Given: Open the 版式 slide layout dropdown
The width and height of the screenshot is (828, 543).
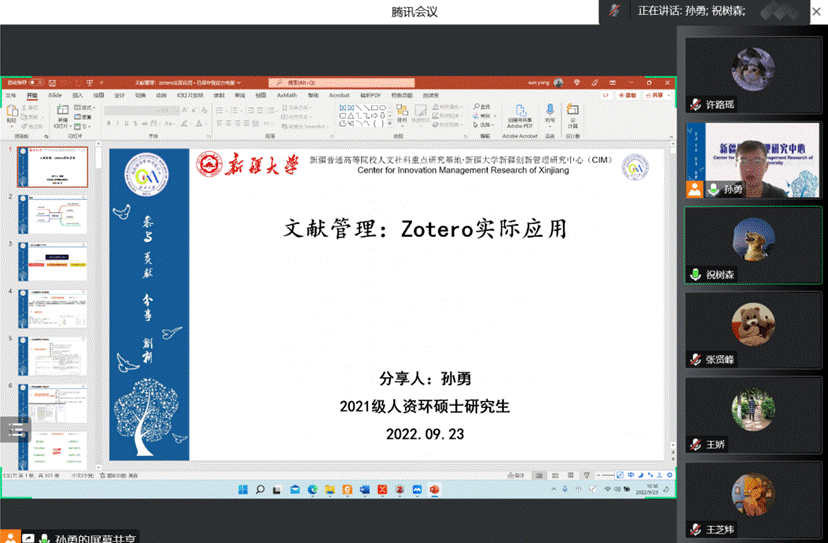Looking at the screenshot, I should click(x=84, y=108).
